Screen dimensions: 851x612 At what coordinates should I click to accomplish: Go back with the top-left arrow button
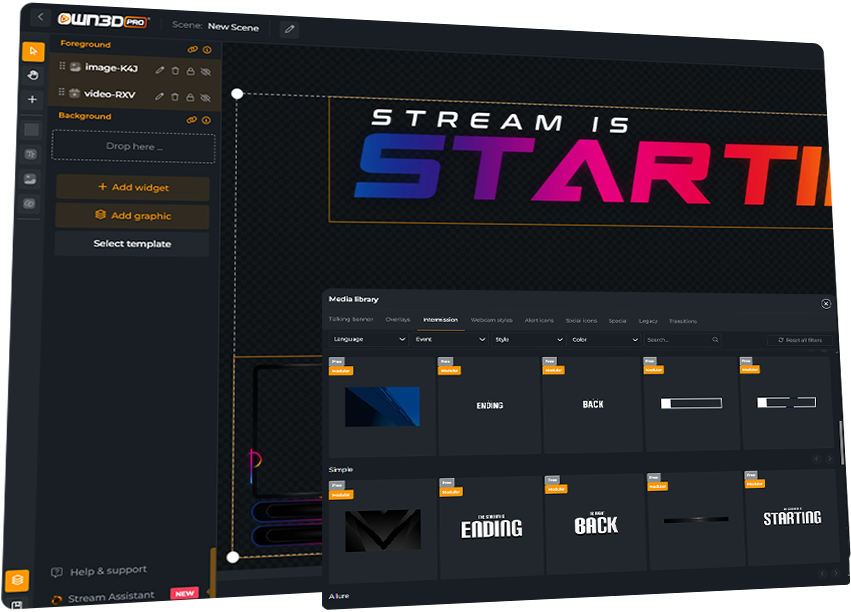[x=40, y=17]
